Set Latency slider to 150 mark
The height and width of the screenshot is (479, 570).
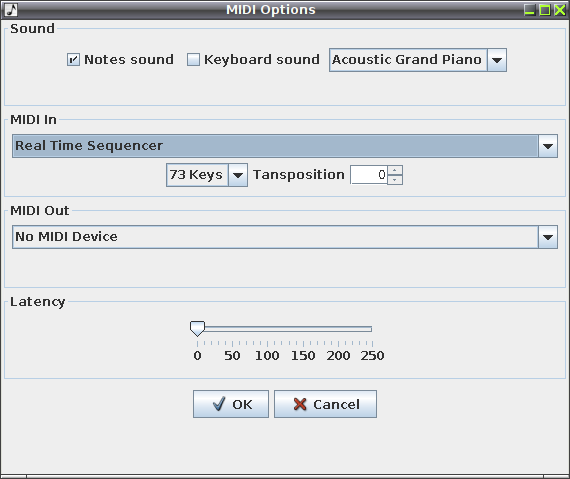(303, 329)
